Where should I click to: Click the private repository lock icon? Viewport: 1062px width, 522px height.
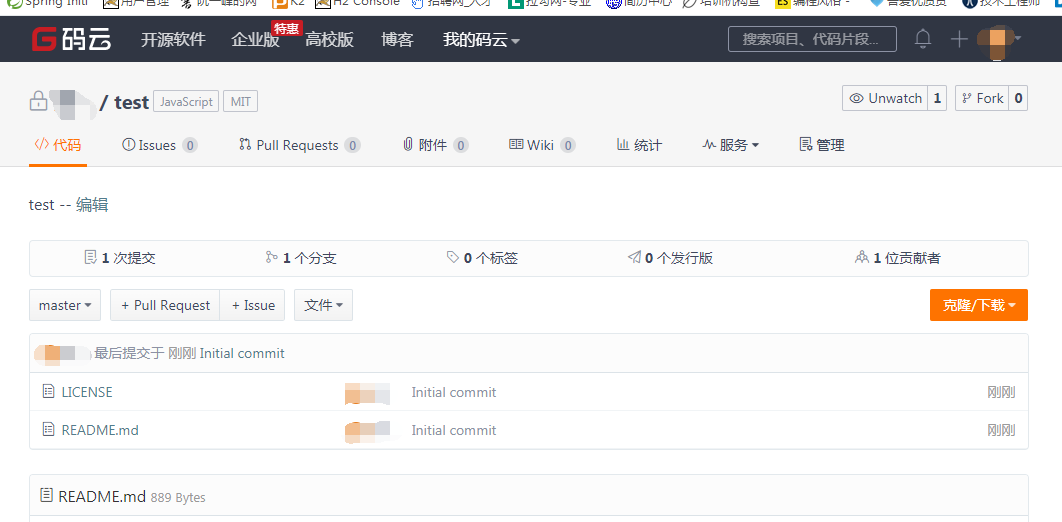point(38,101)
